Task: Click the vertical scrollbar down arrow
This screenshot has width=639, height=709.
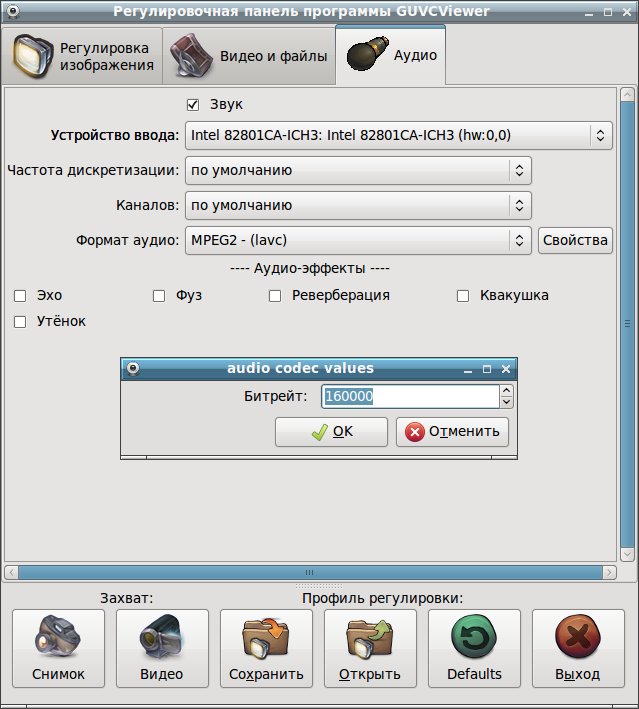Action: [x=627, y=554]
